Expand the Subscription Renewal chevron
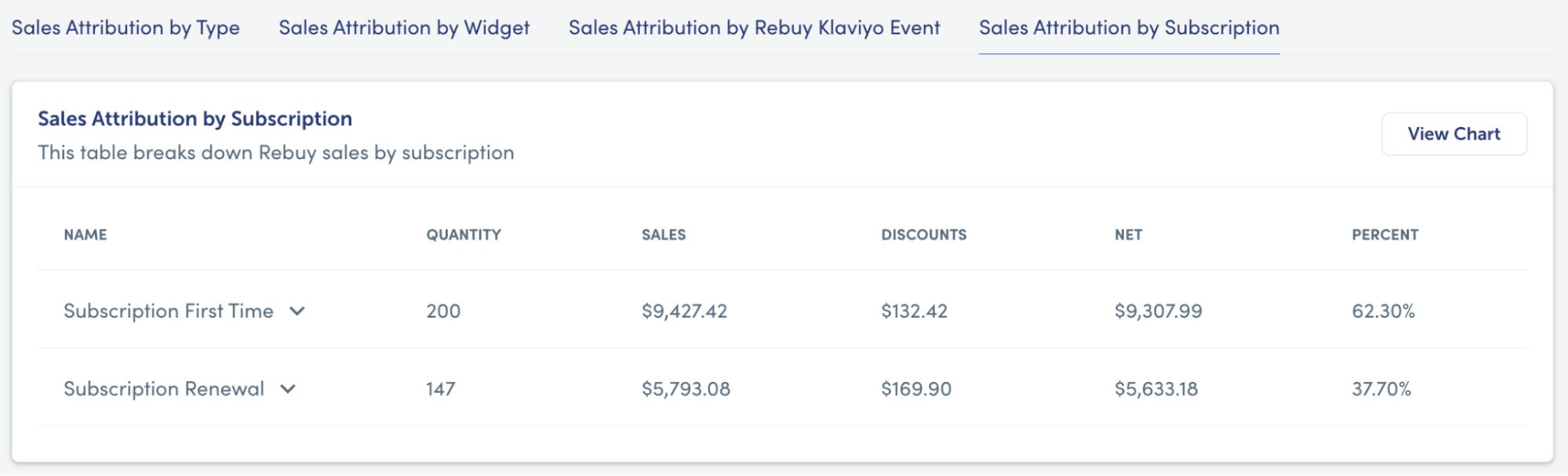 288,389
